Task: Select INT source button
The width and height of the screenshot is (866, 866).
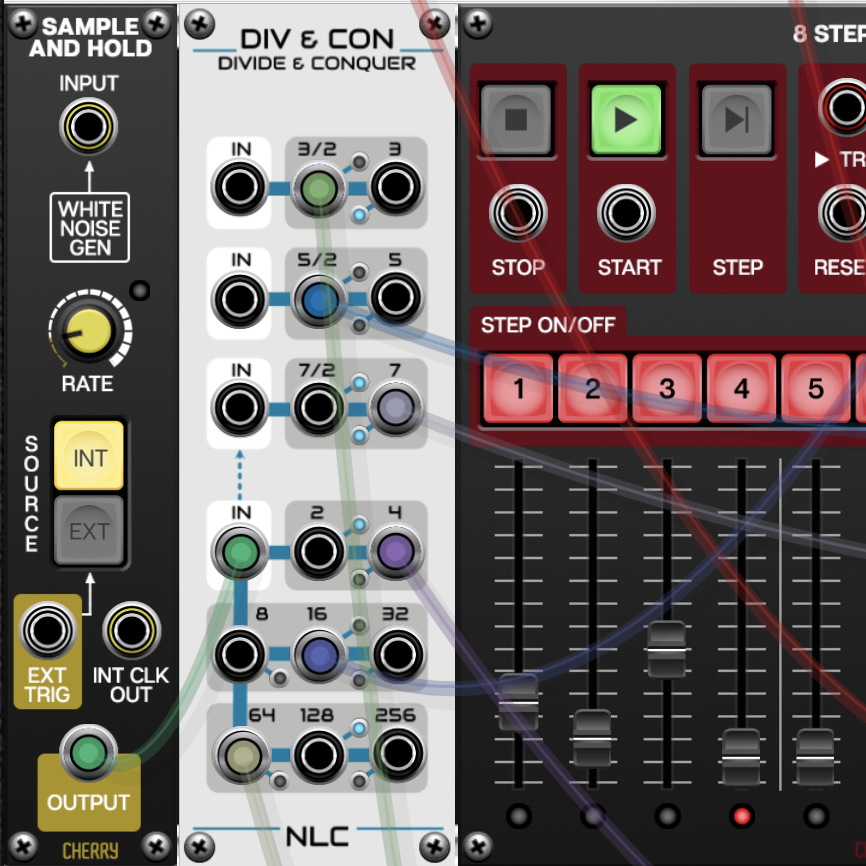Action: tap(89, 456)
